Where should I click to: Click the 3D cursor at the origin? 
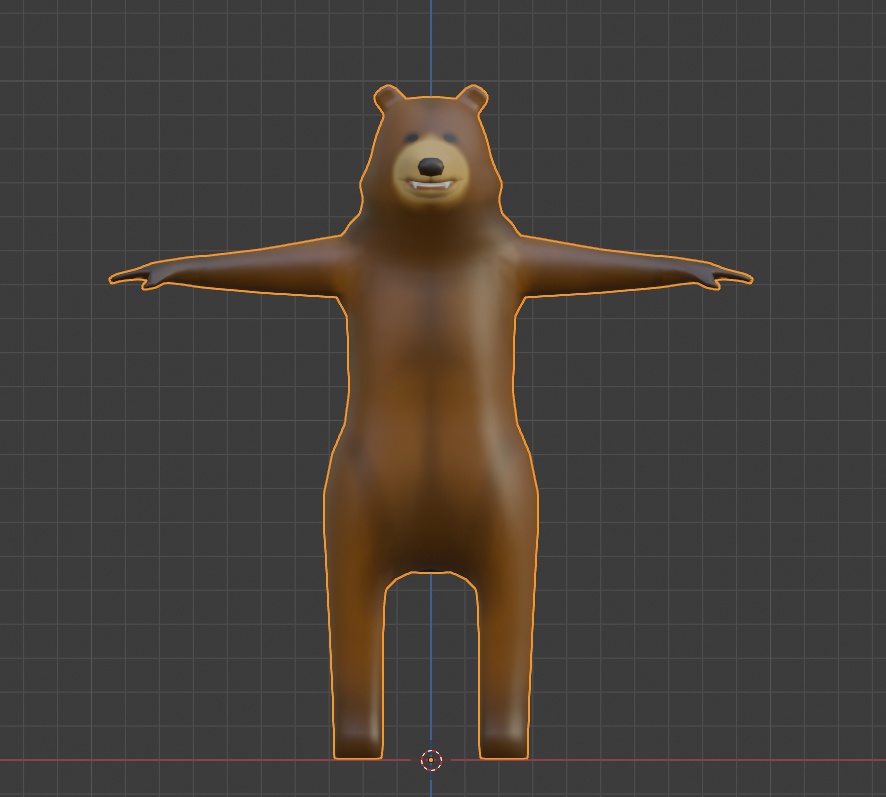pos(430,760)
